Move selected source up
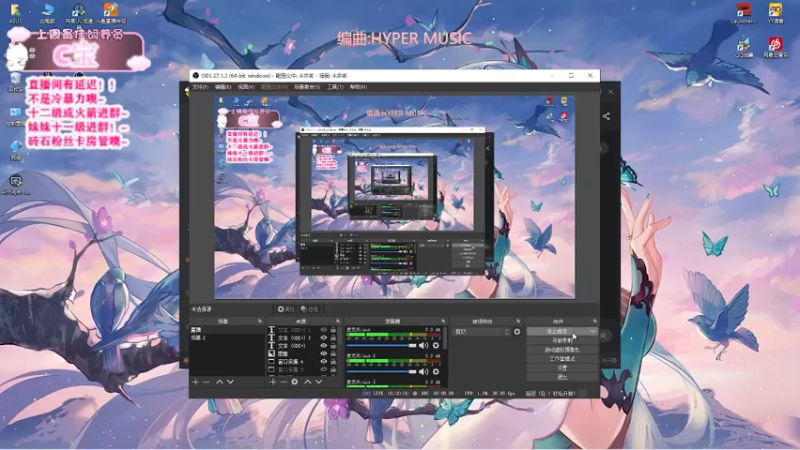Viewport: 800px width, 450px height. point(308,382)
